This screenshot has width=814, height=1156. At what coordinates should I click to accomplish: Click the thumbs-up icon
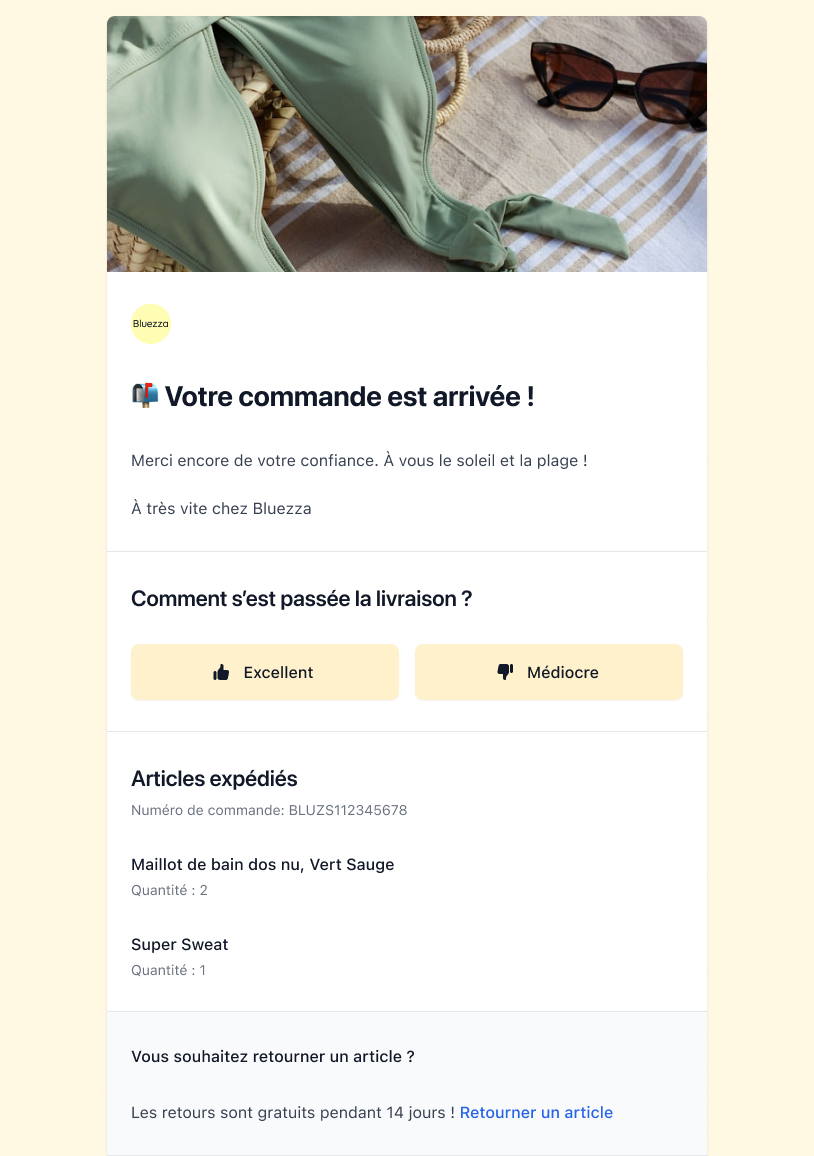[222, 673]
